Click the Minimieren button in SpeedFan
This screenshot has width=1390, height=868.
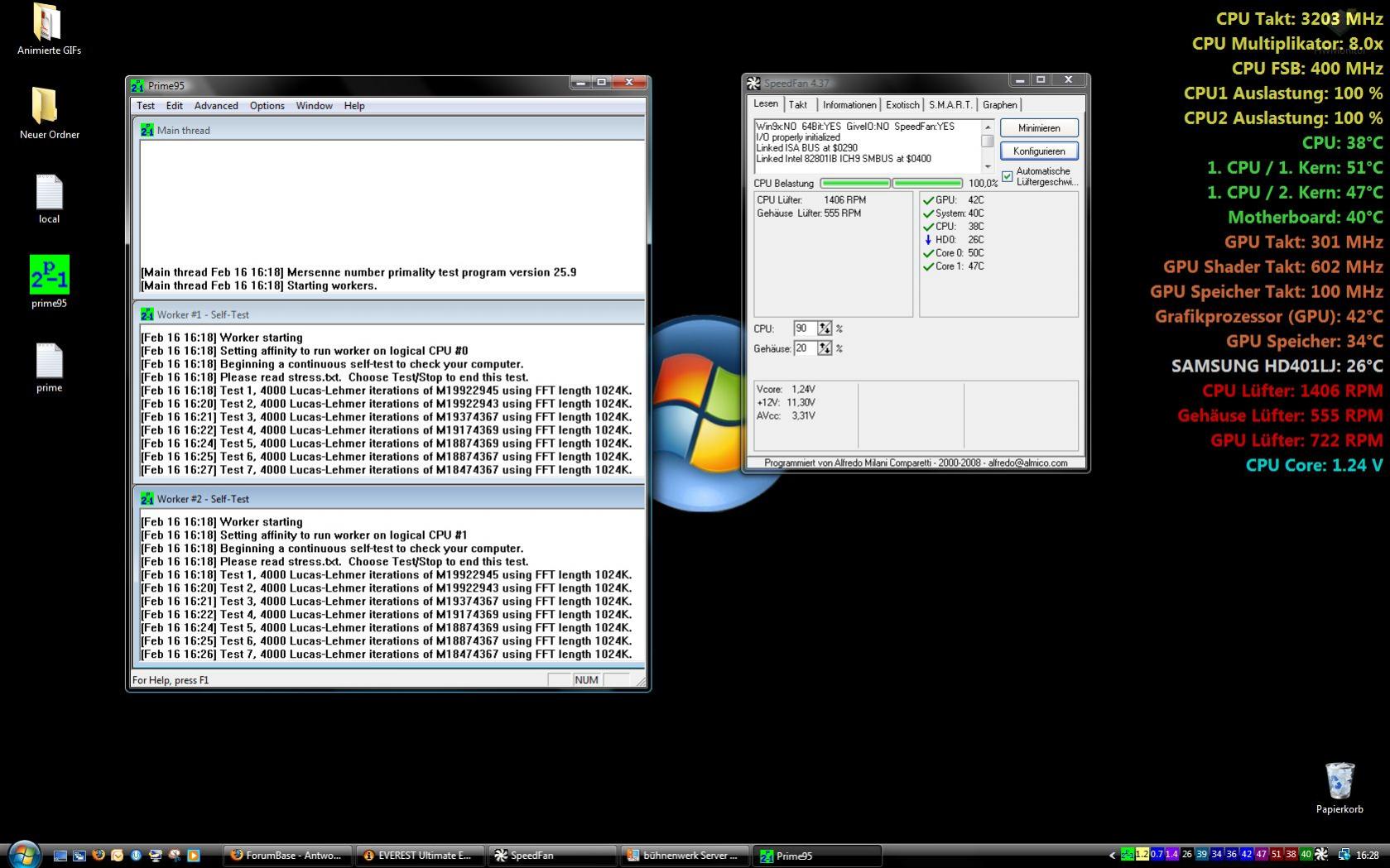click(x=1039, y=128)
